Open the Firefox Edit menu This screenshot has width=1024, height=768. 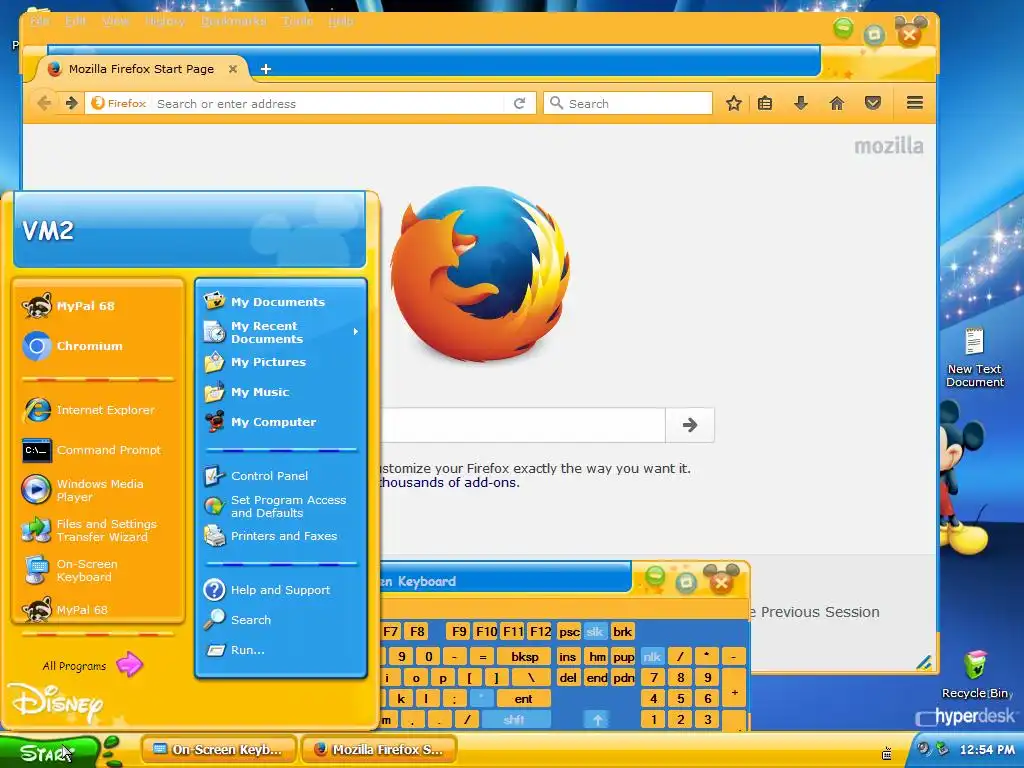pos(75,21)
